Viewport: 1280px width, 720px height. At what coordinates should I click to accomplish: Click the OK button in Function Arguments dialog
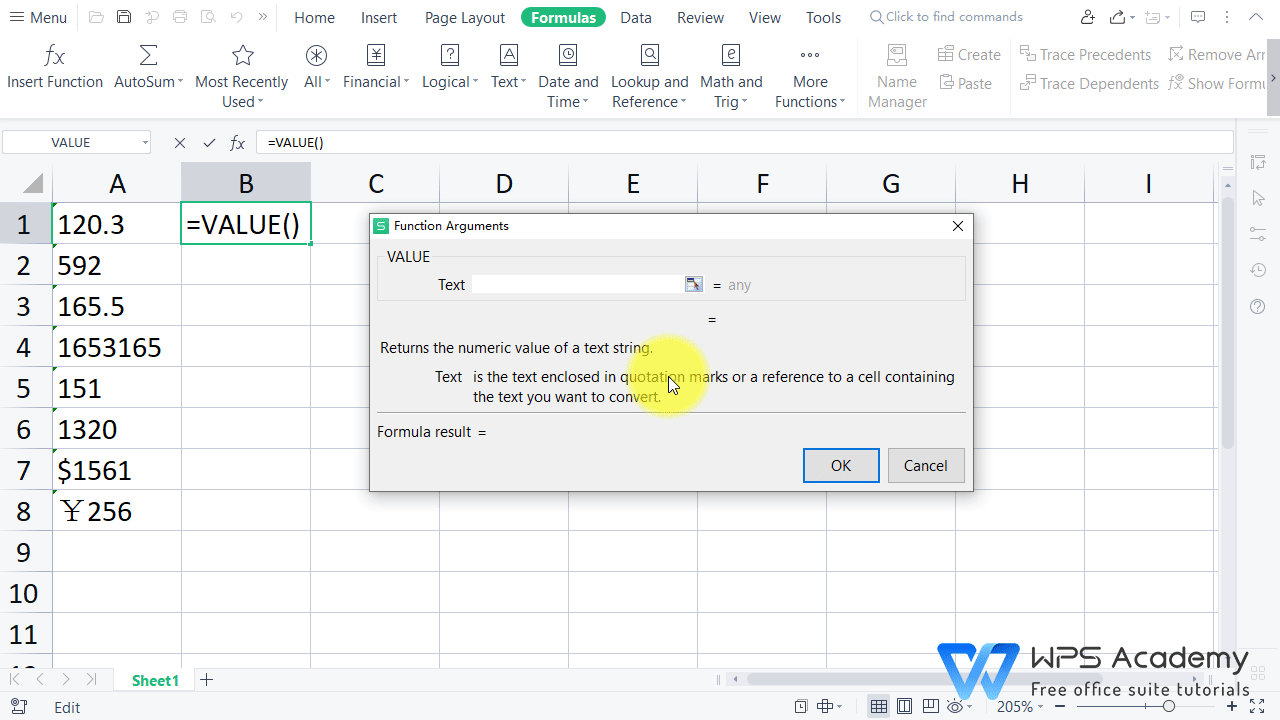point(840,465)
